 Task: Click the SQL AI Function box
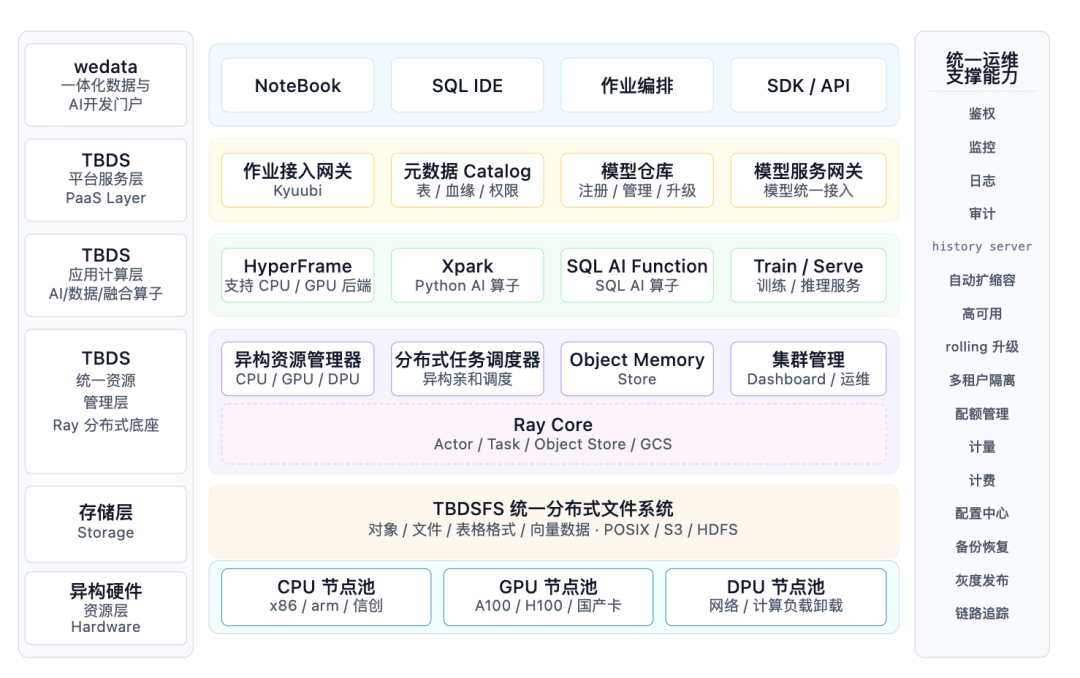(x=637, y=275)
